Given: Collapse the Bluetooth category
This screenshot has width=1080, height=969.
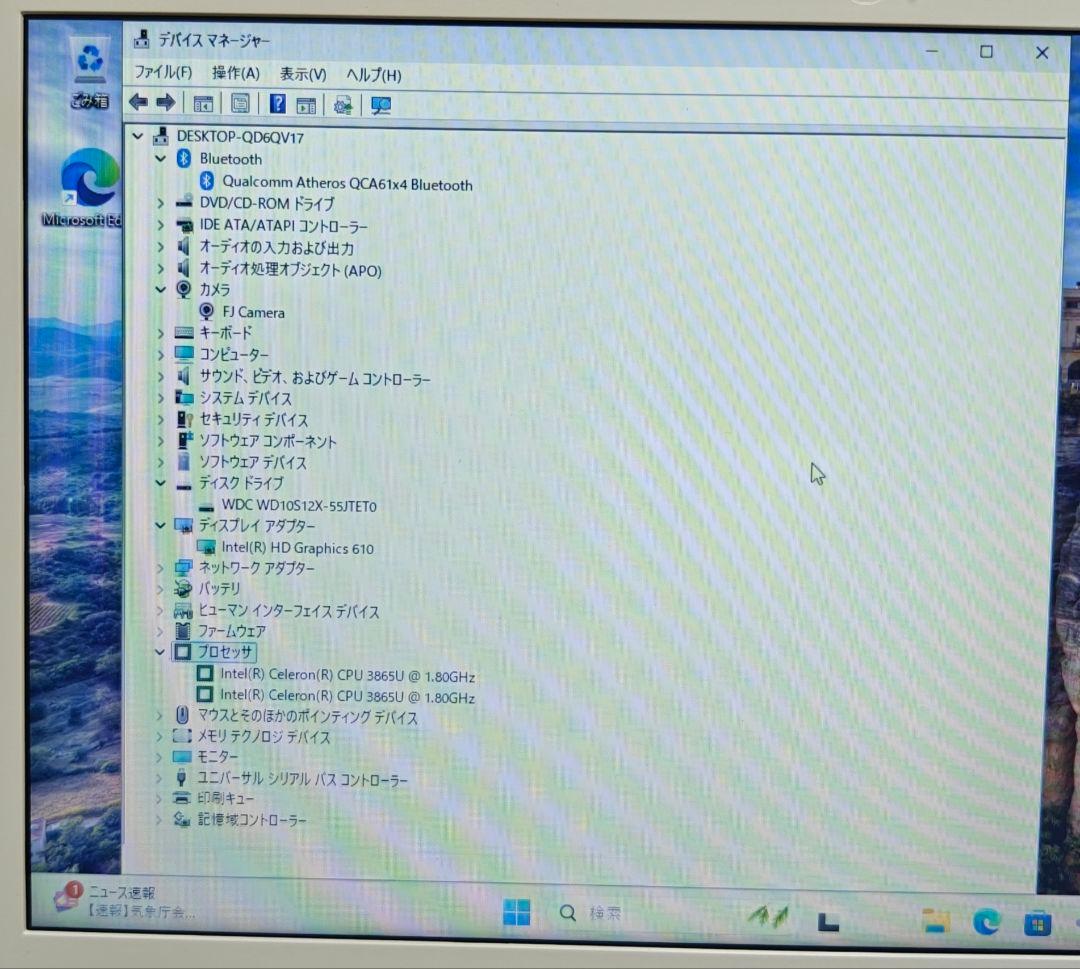Looking at the screenshot, I should pos(160,158).
